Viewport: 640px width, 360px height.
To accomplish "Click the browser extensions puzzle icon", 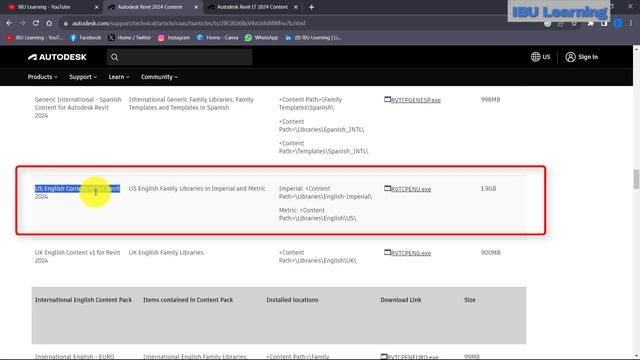I will [x=590, y=23].
